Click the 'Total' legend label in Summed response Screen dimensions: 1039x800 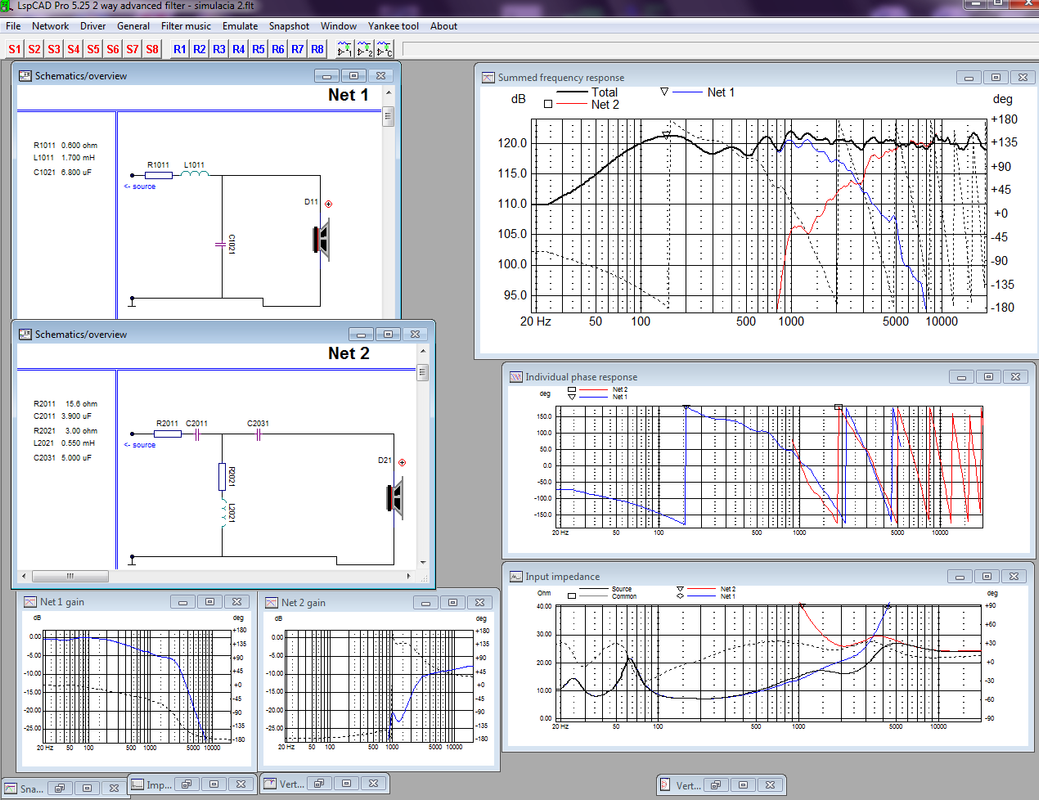pos(604,93)
